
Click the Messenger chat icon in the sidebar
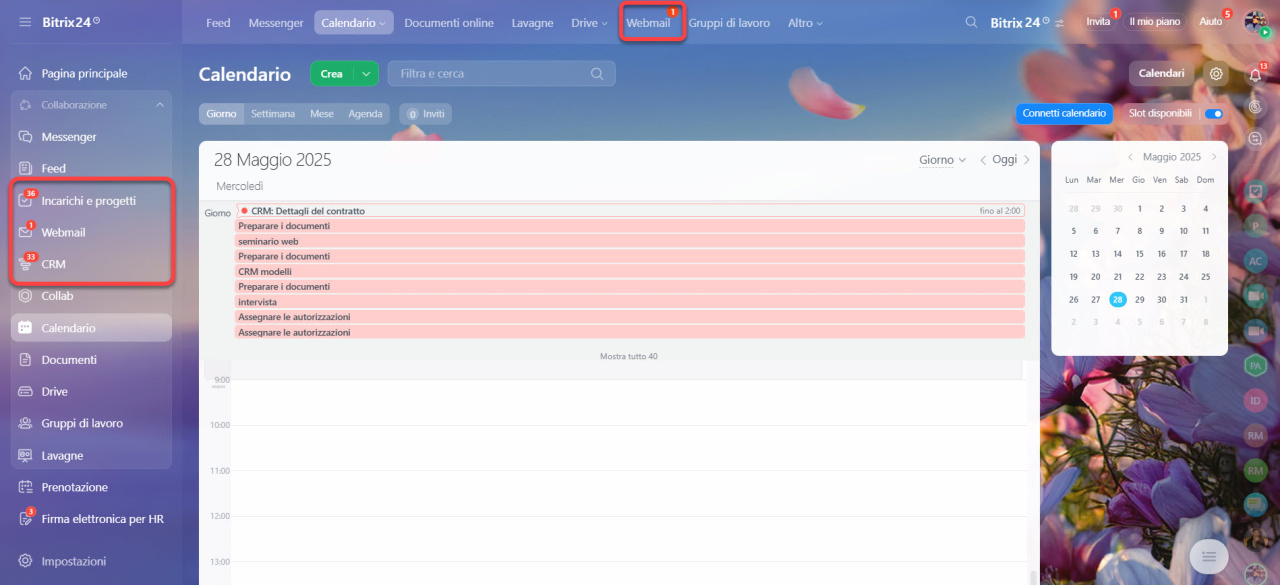pos(26,137)
